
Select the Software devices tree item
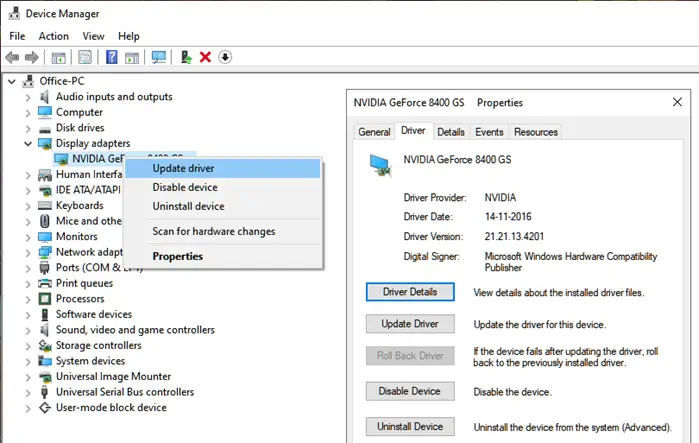[x=94, y=314]
